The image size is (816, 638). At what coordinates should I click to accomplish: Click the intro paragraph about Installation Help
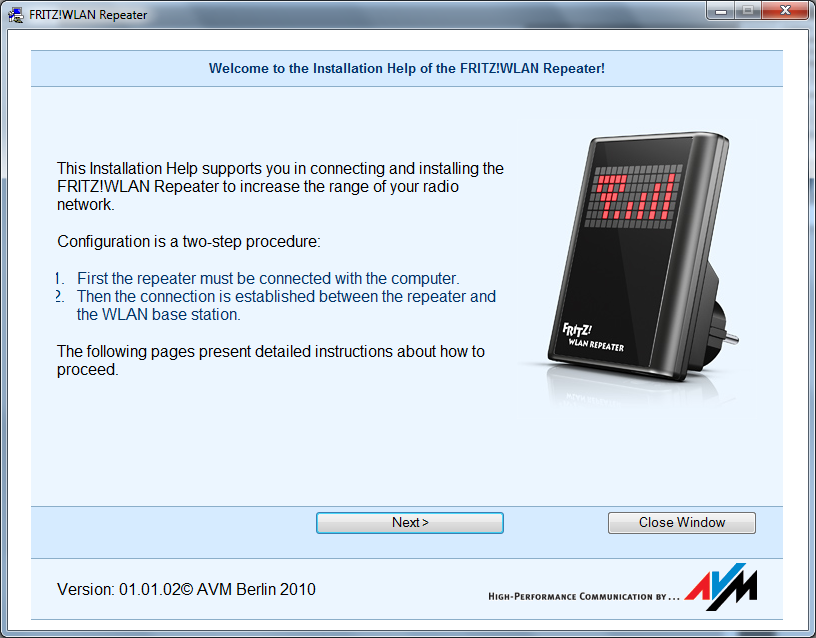point(280,186)
